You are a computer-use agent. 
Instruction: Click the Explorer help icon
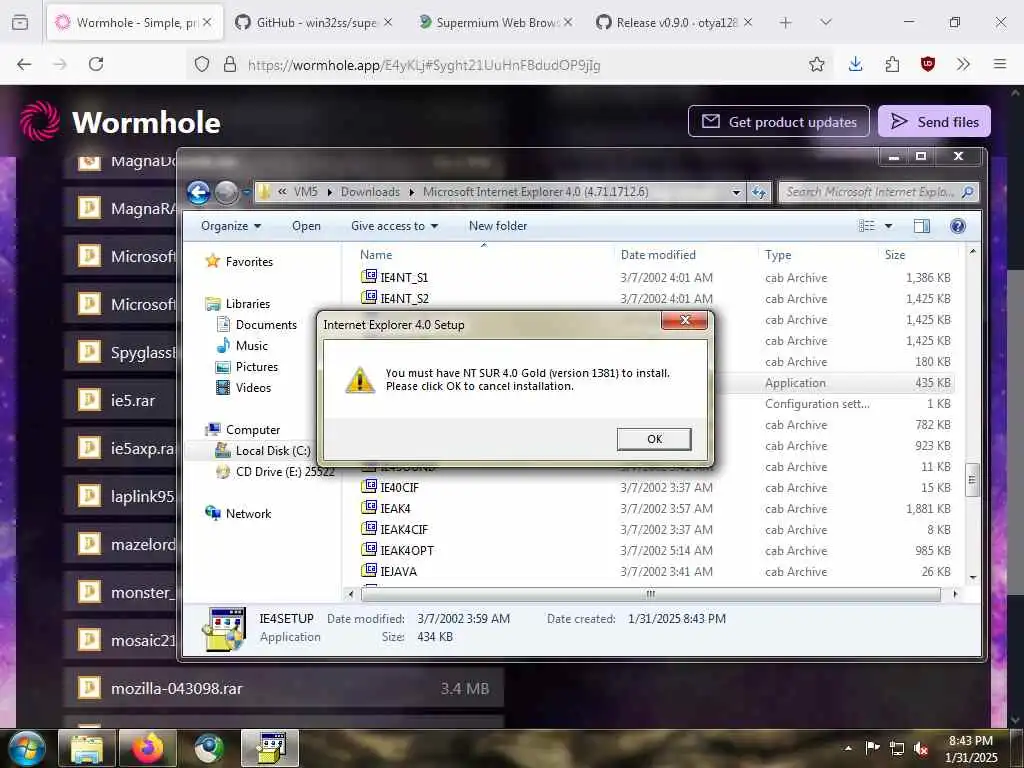click(x=957, y=226)
